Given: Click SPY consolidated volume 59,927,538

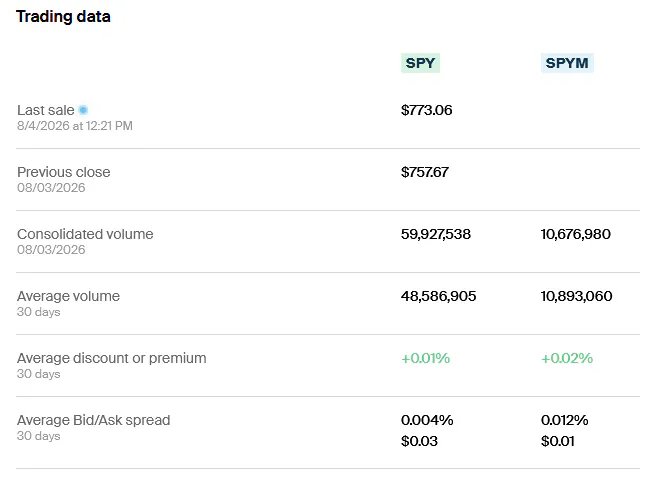Looking at the screenshot, I should click(436, 234).
